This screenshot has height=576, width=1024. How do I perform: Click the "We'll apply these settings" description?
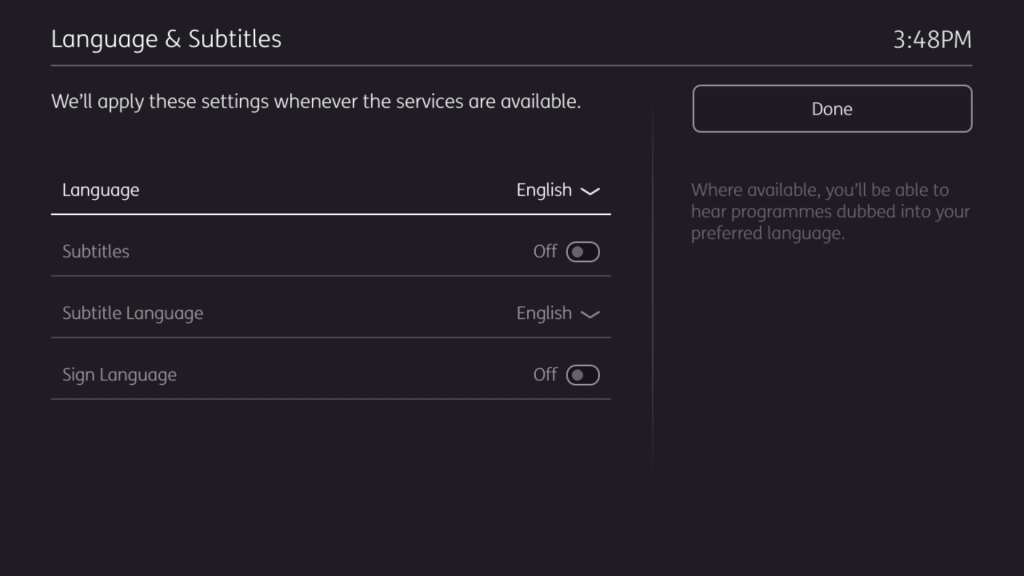click(316, 102)
